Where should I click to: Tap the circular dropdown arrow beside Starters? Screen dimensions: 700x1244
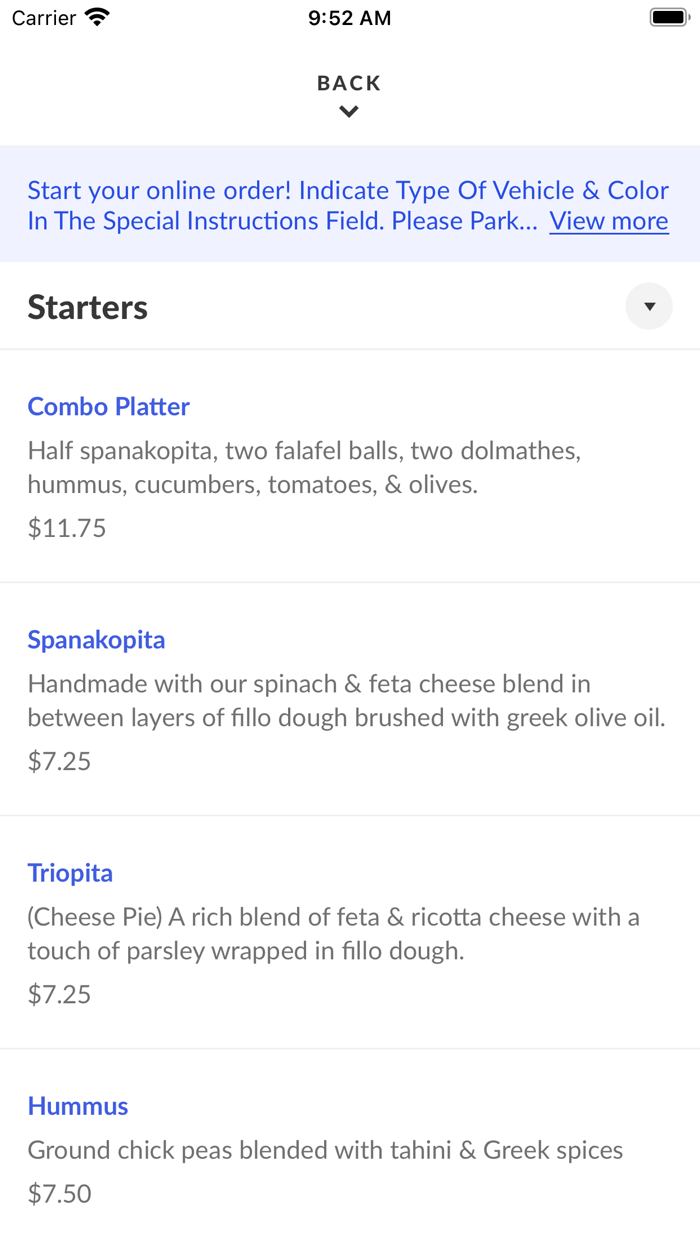click(x=649, y=306)
